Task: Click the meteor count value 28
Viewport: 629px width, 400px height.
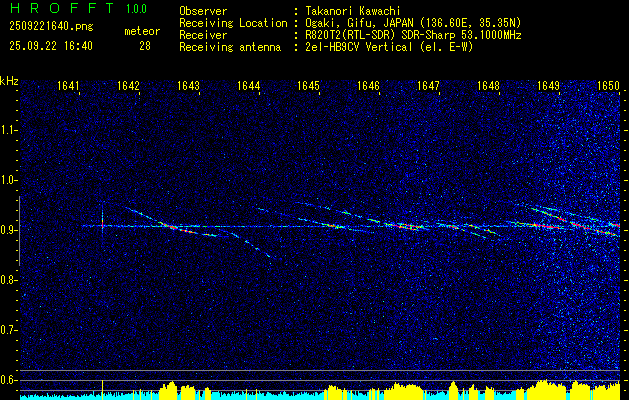Action: point(145,46)
